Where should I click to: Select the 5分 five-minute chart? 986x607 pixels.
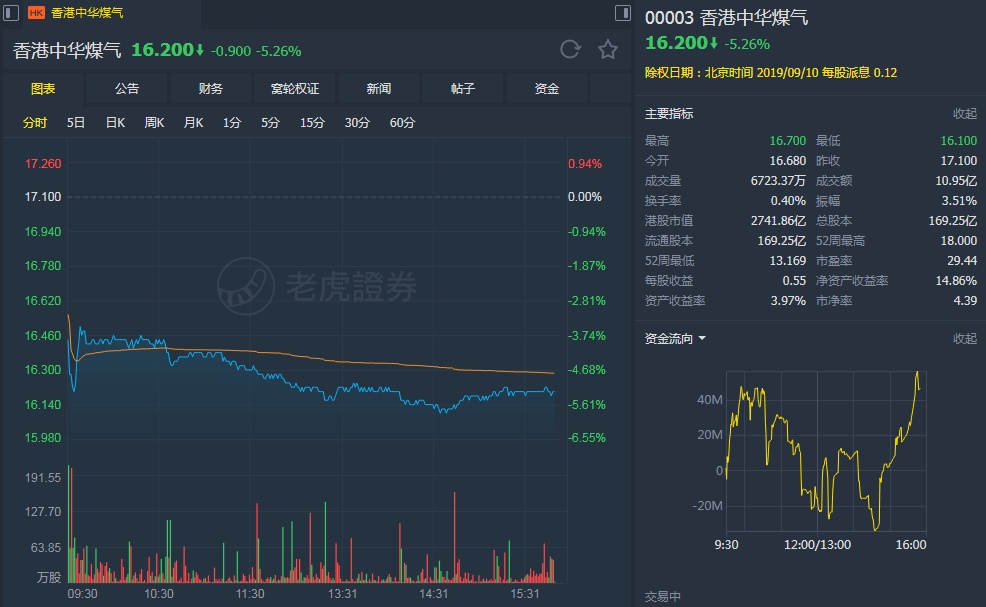click(270, 123)
